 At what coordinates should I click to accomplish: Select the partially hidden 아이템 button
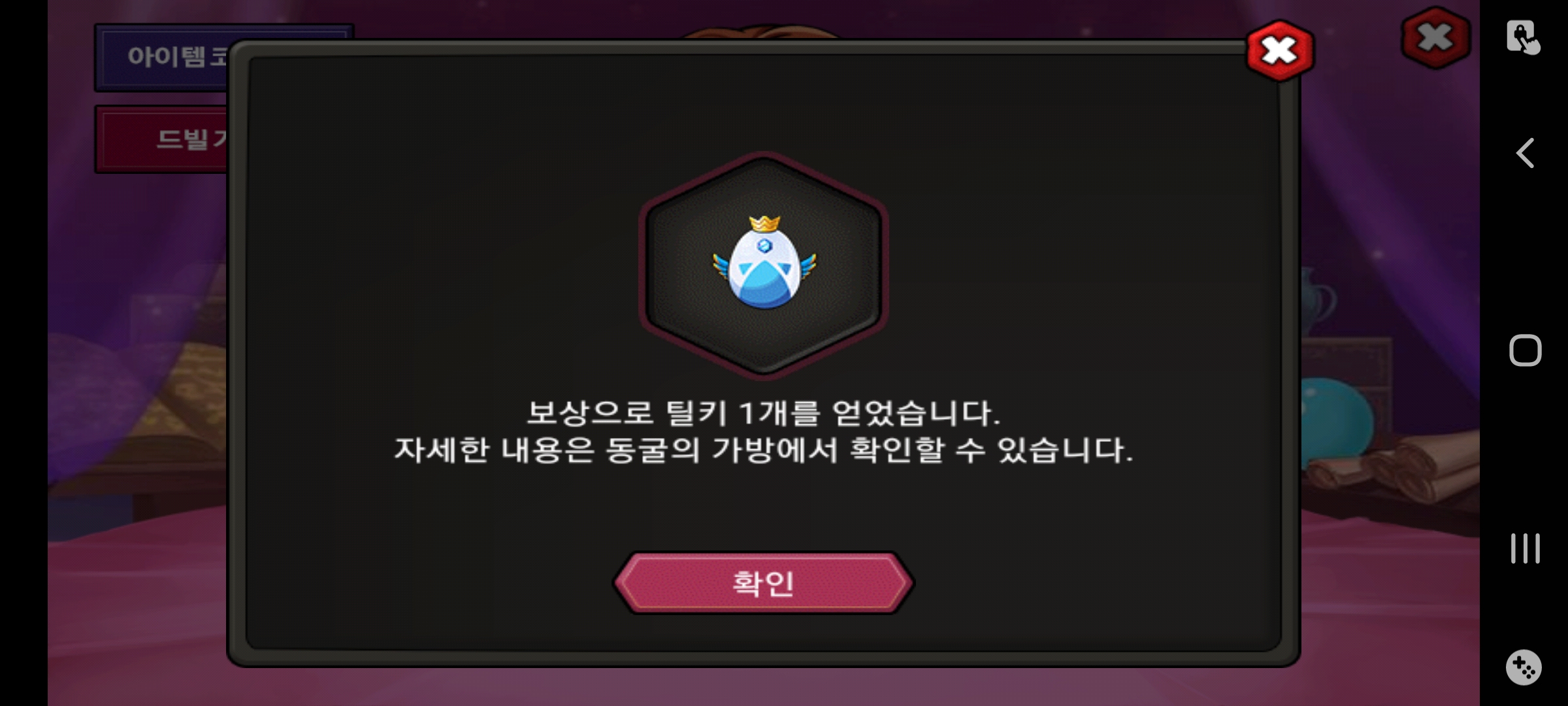162,58
